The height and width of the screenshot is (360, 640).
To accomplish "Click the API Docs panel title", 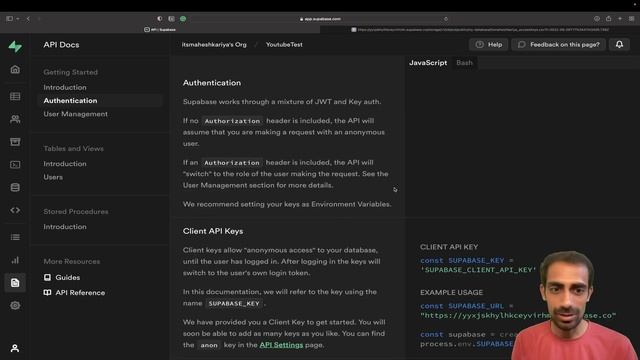I will click(x=61, y=45).
